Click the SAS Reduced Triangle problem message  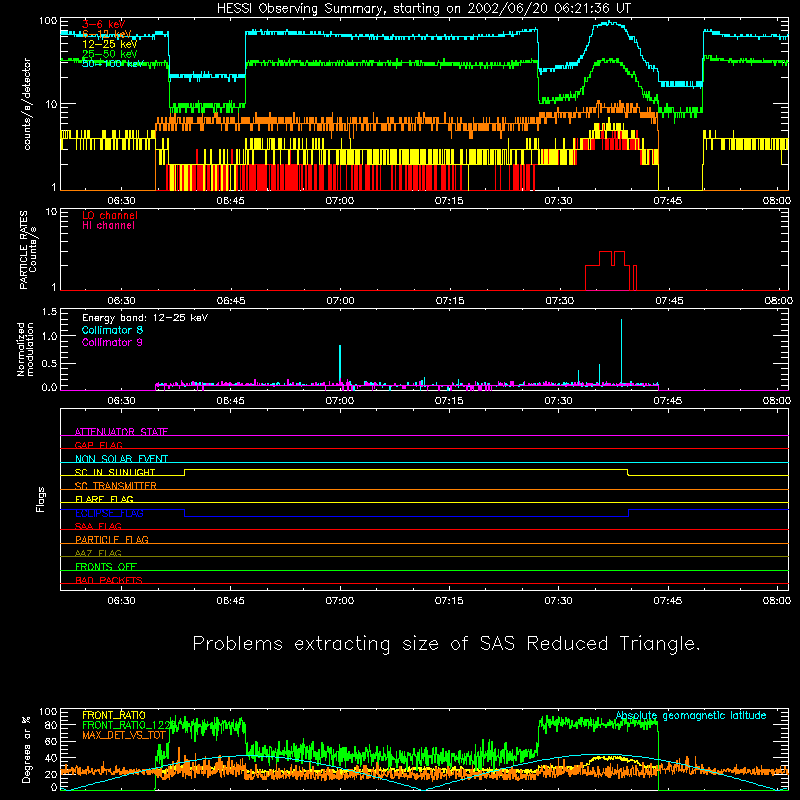(x=446, y=644)
